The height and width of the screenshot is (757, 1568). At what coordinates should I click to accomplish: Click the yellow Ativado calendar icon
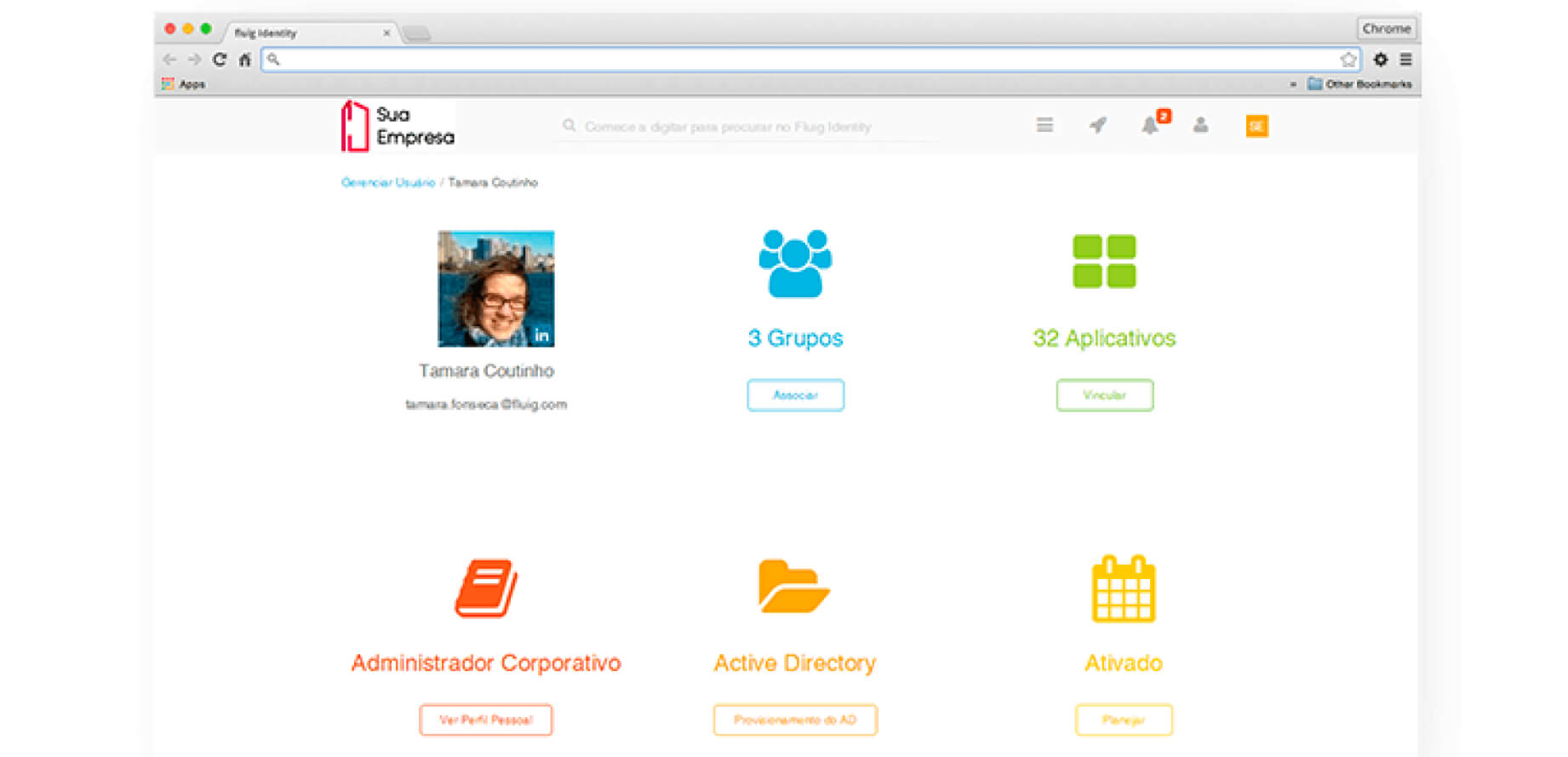(x=1123, y=589)
